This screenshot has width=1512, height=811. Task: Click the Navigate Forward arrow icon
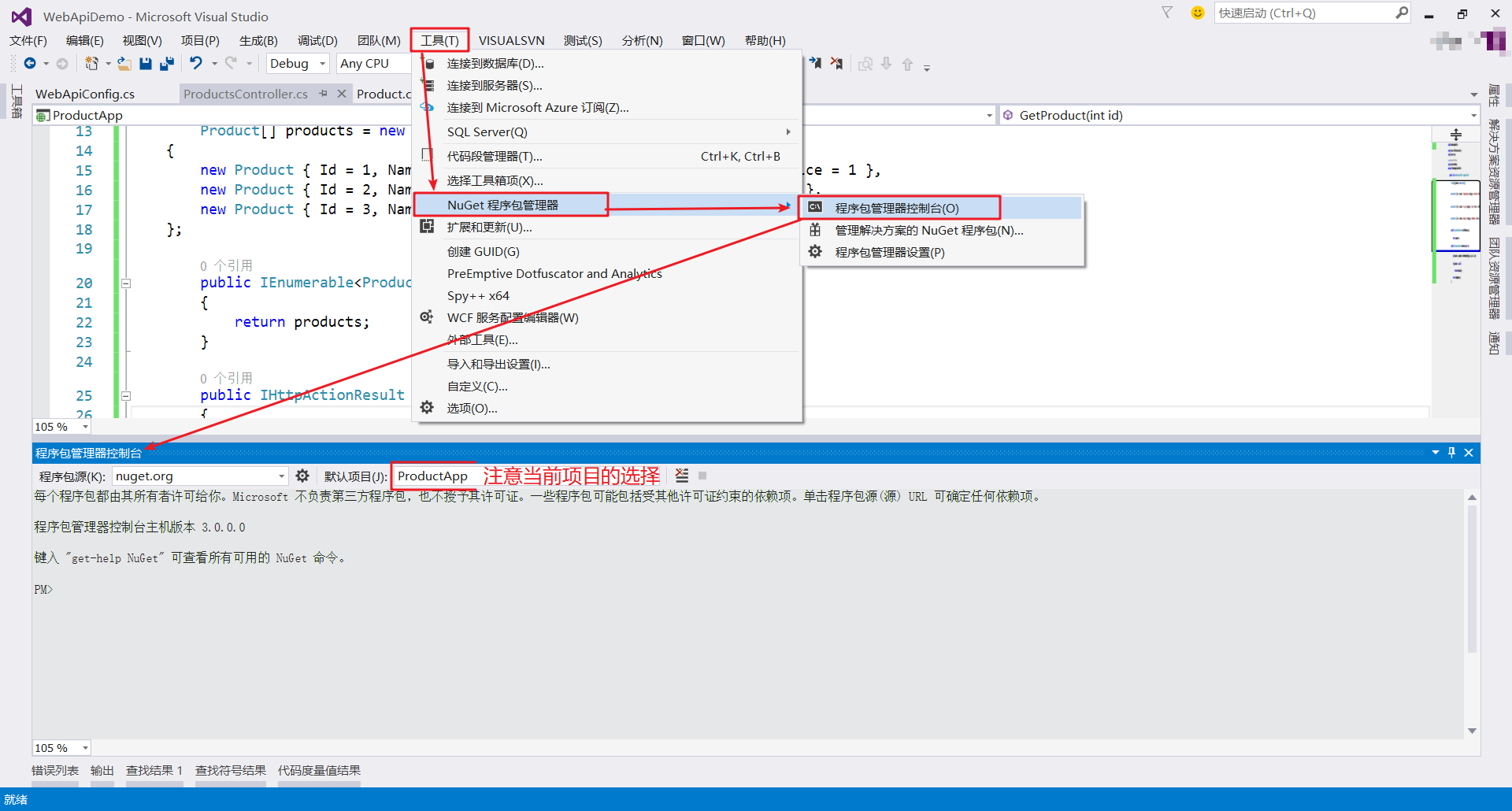62,64
